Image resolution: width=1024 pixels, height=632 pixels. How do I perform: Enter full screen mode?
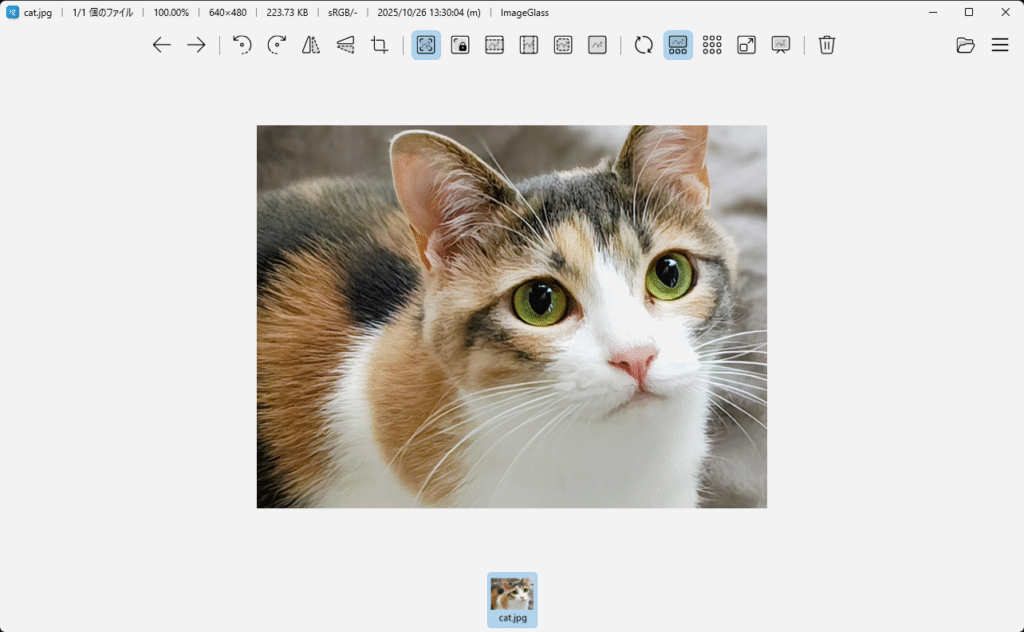(x=746, y=45)
